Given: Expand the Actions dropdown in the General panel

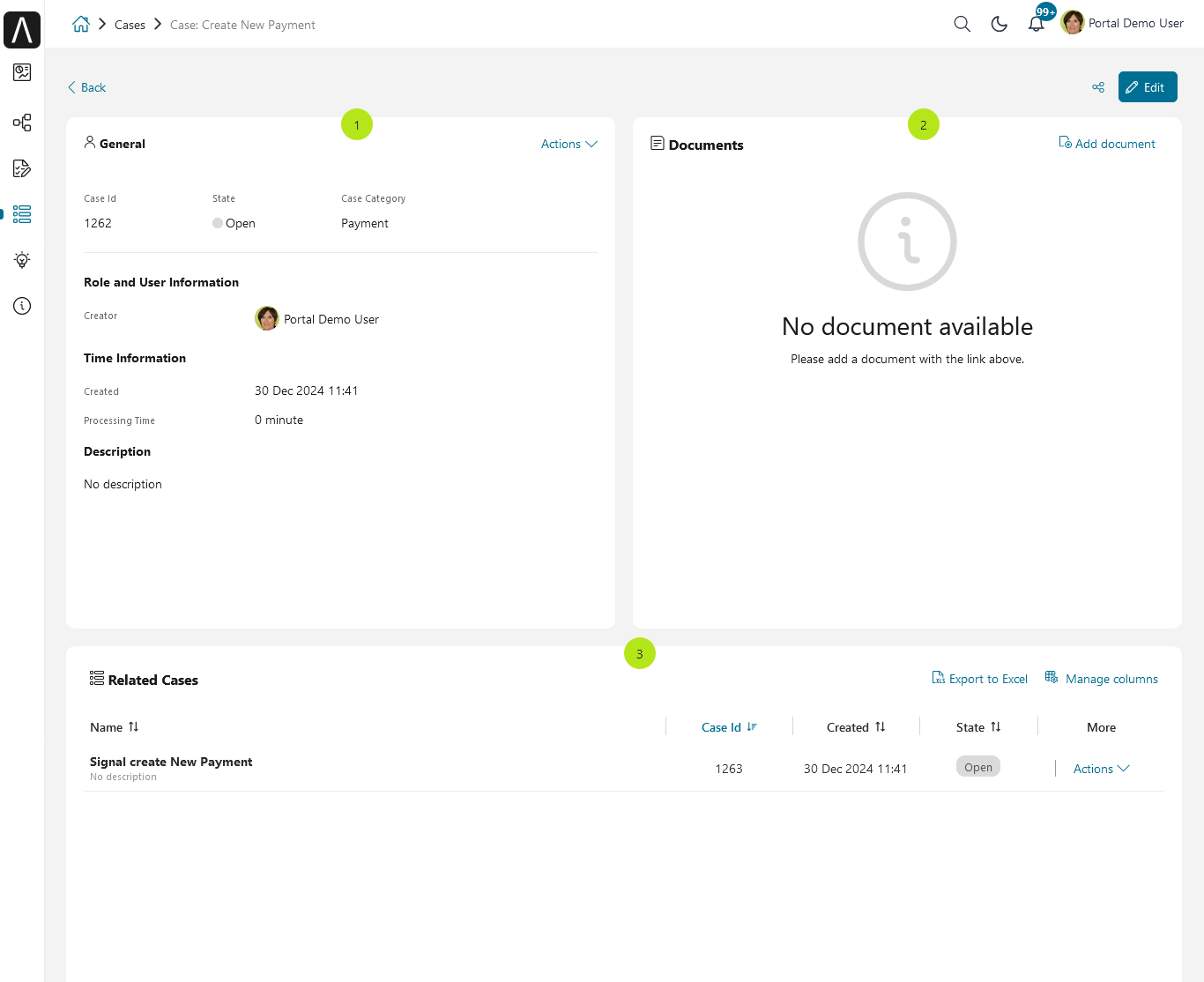Looking at the screenshot, I should click(x=569, y=144).
